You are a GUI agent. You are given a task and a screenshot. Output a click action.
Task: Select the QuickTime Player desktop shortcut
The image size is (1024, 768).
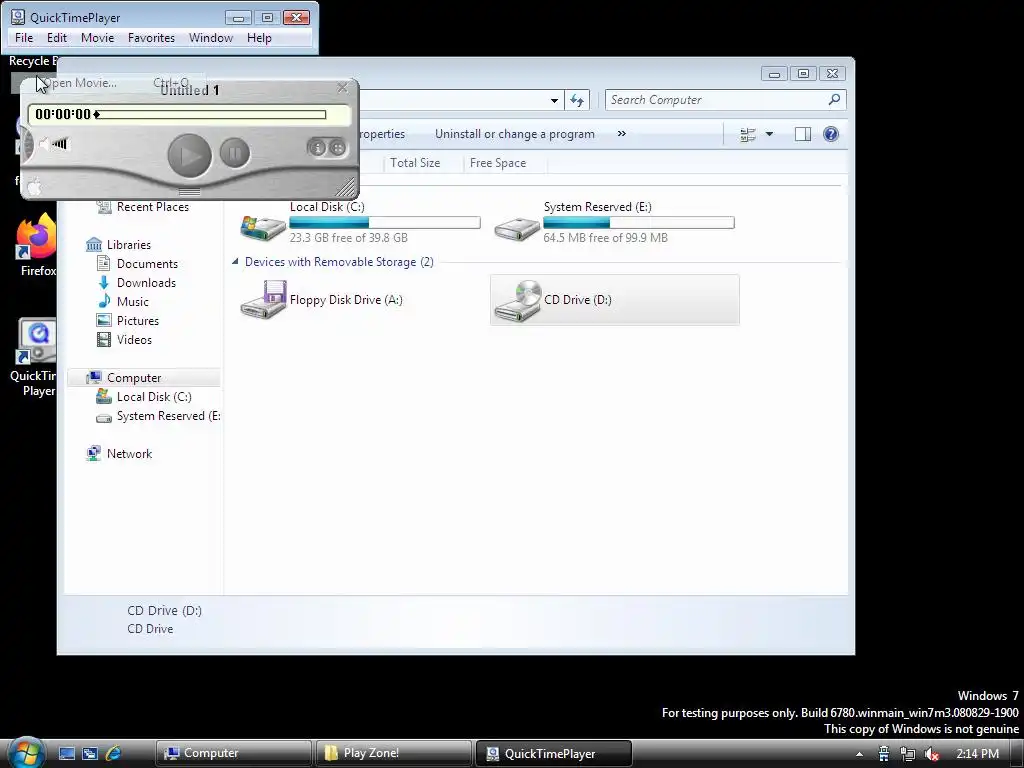[33, 358]
